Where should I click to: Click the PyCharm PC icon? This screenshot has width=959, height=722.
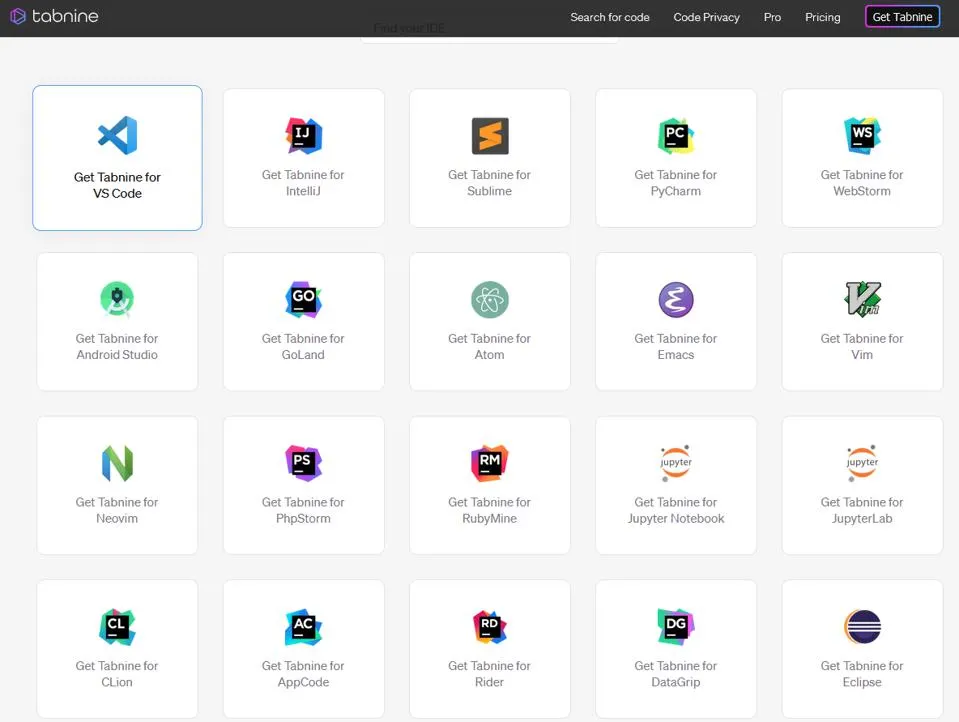tap(676, 136)
